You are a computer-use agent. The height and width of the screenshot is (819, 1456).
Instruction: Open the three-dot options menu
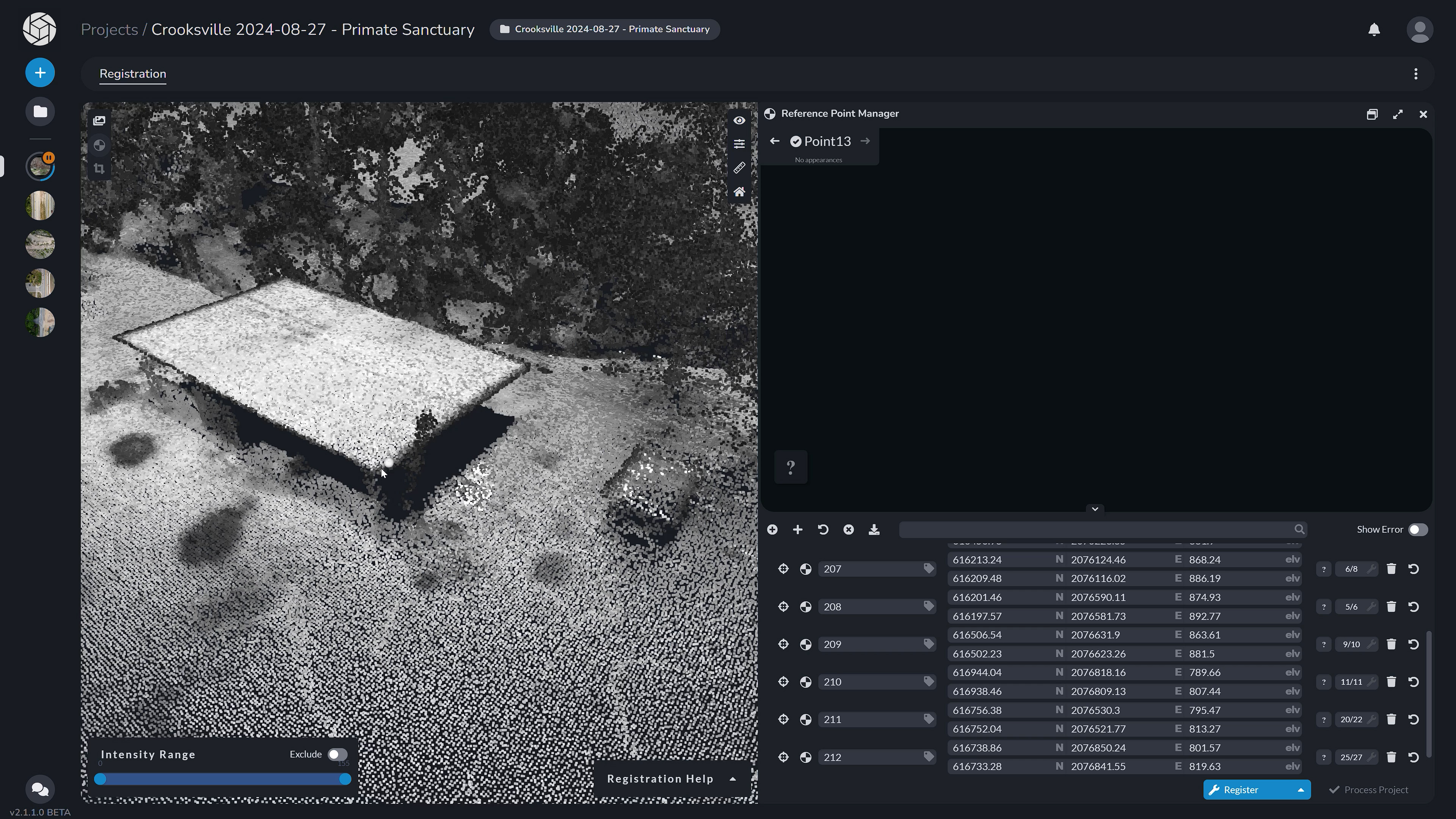tap(1415, 74)
